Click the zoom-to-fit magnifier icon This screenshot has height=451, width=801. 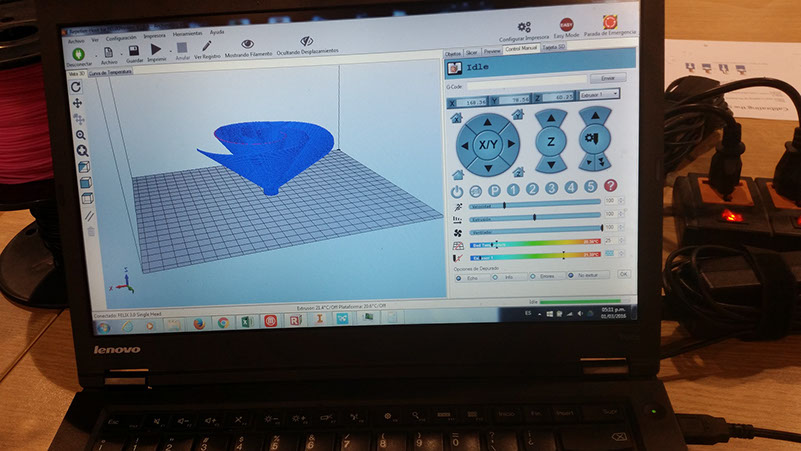pos(82,151)
